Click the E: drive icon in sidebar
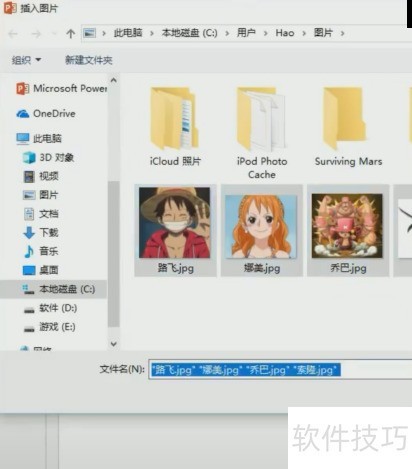412x469 pixels. (x=29, y=329)
